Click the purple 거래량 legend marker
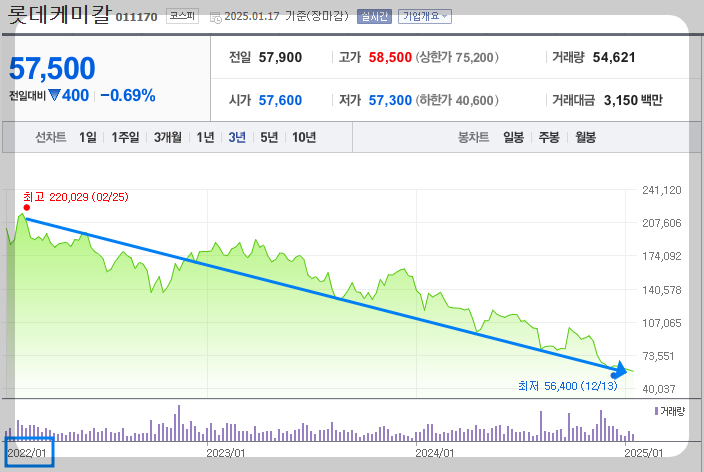This screenshot has width=704, height=472. click(x=656, y=411)
